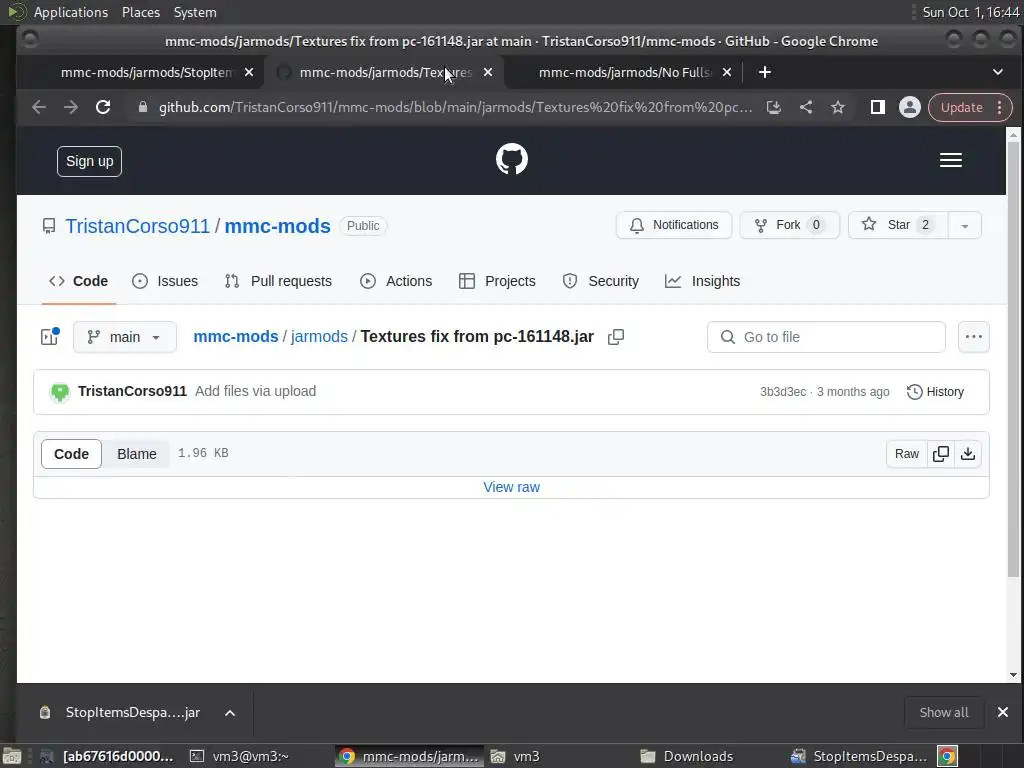The image size is (1024, 768).
Task: Open Chrome profile avatar
Action: click(x=909, y=107)
